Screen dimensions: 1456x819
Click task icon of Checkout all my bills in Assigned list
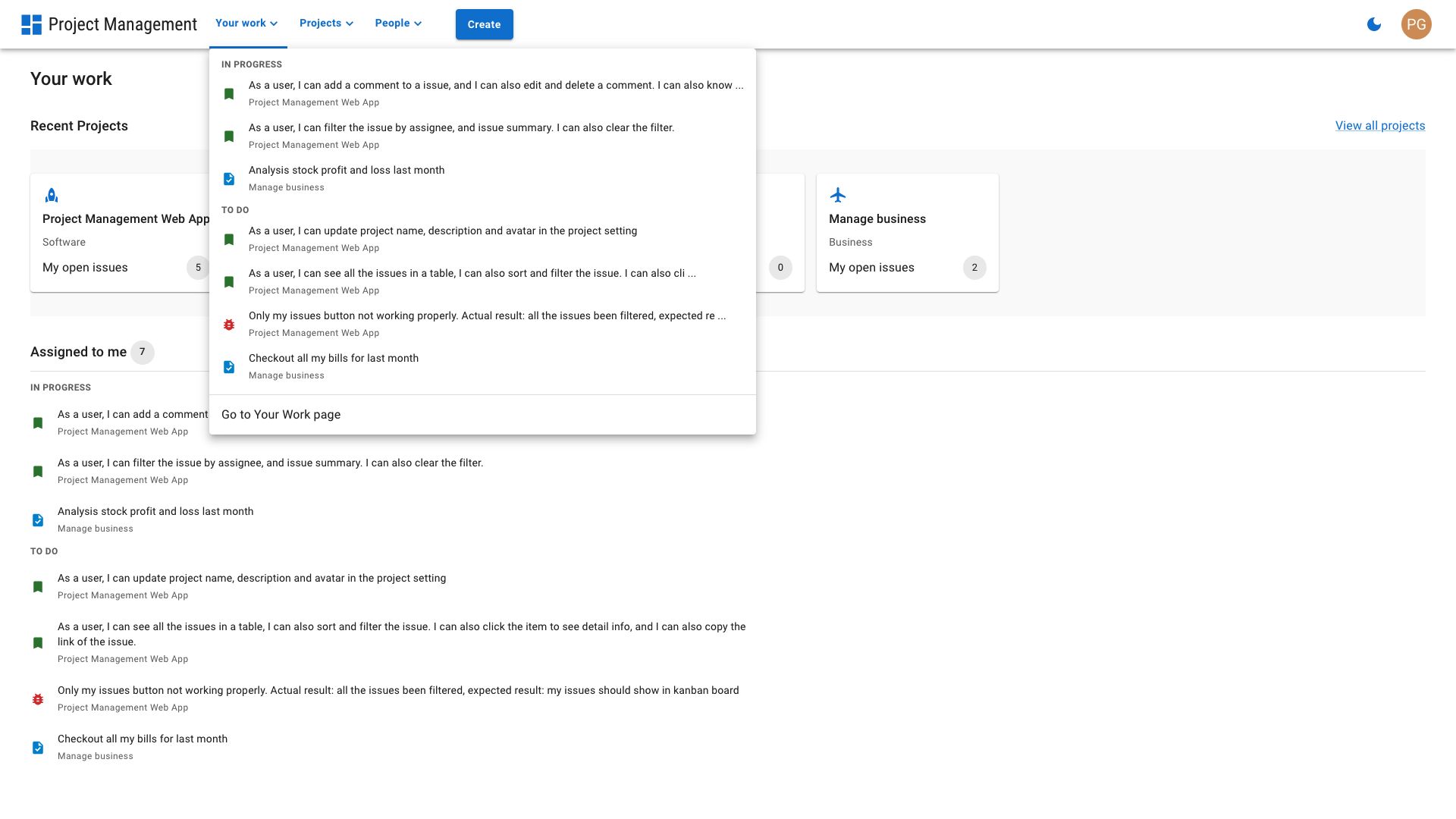point(38,748)
